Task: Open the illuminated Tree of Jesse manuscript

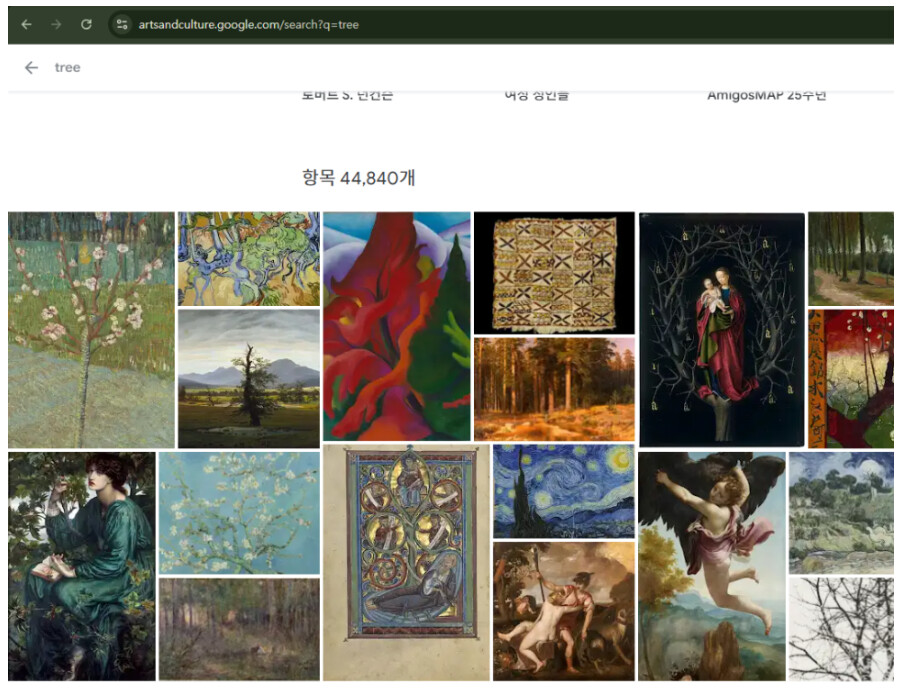Action: click(406, 563)
